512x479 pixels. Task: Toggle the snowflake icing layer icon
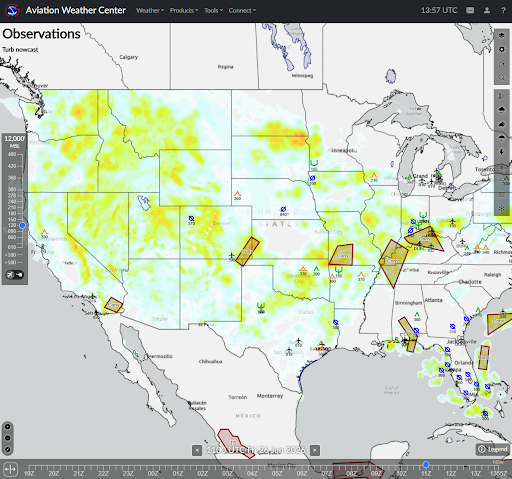501,208
